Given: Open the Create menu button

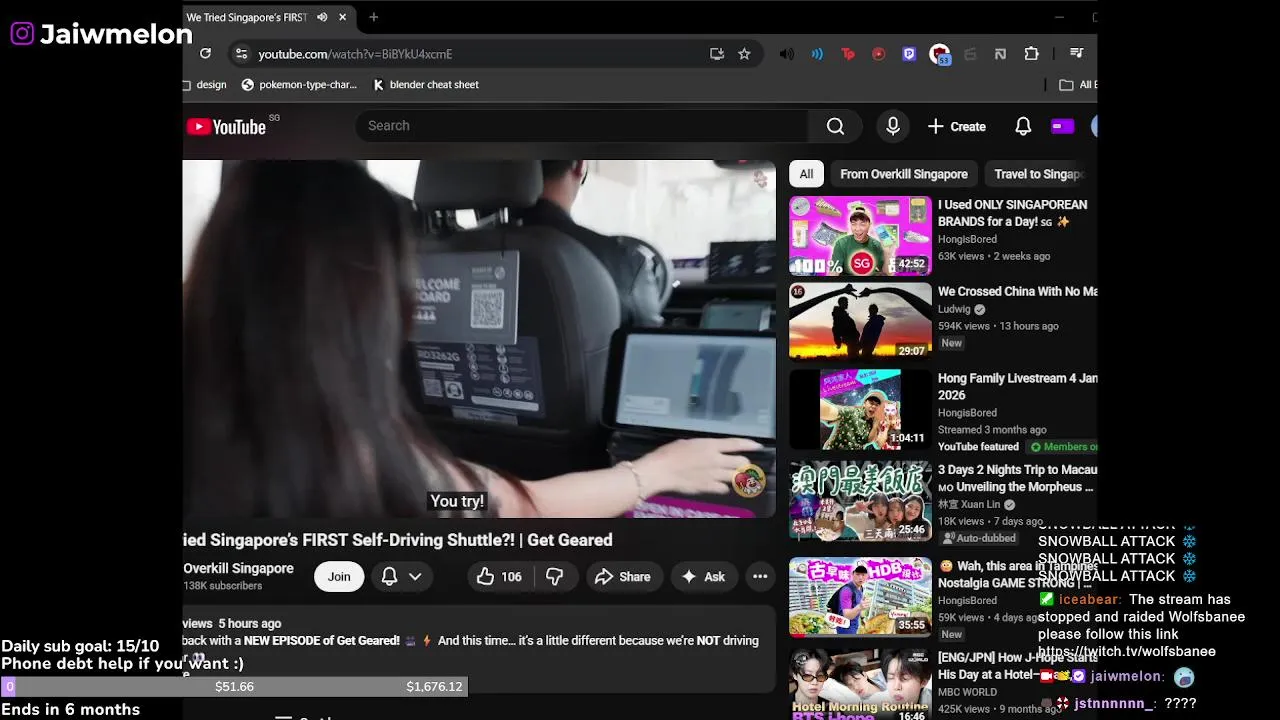Looking at the screenshot, I should point(957,126).
